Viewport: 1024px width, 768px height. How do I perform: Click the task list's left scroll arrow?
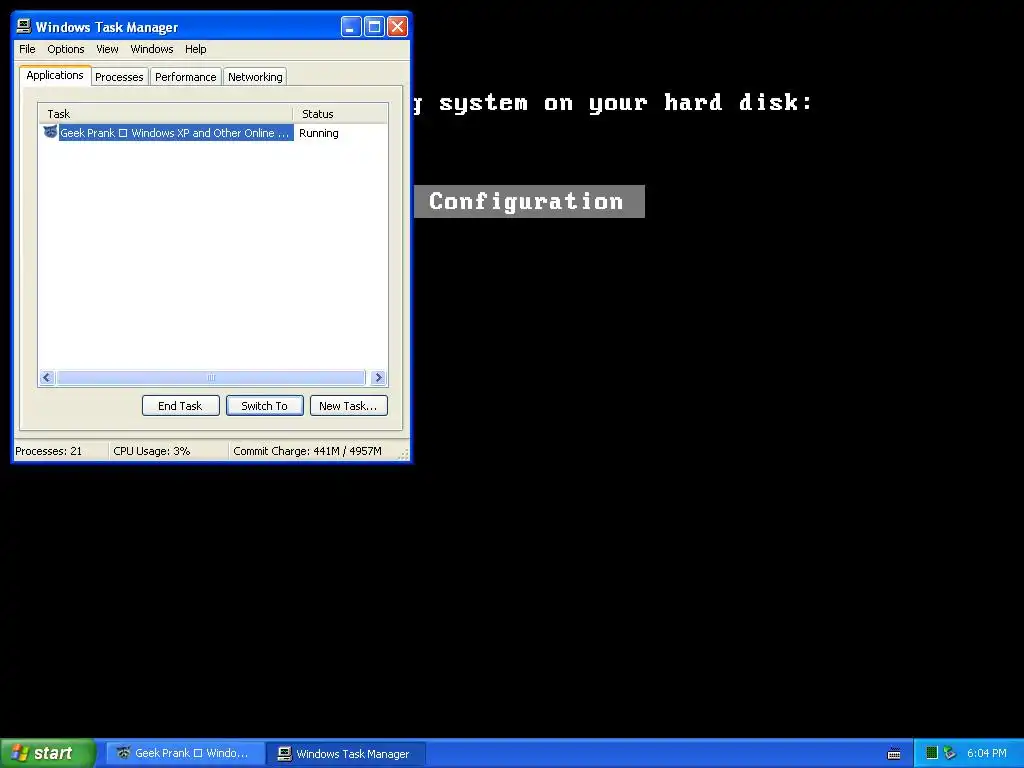click(x=47, y=377)
